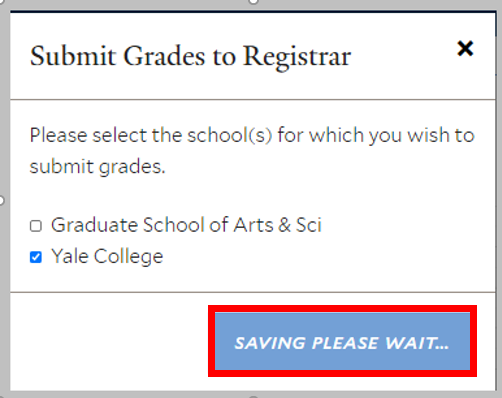
Task: Uncheck the Yale College checkbox
Action: [x=36, y=257]
